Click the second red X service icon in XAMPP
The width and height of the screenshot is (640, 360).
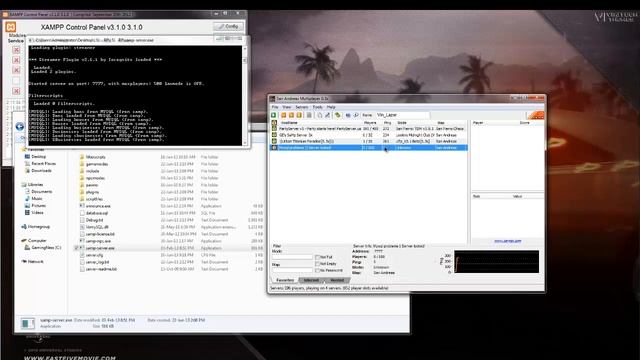[x=16, y=60]
